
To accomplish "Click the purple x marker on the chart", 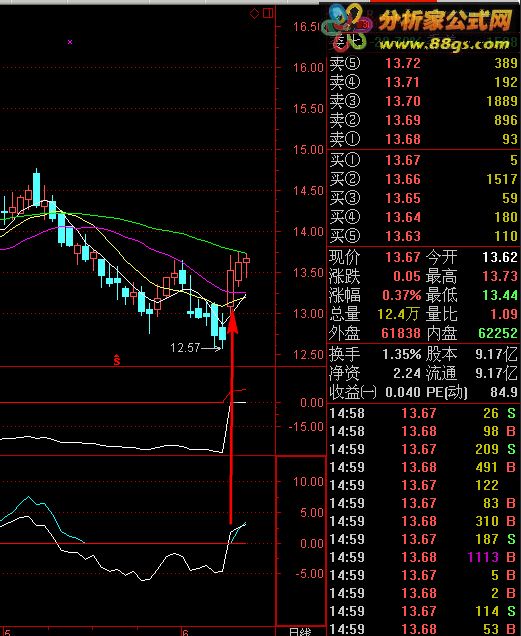I will (x=70, y=42).
